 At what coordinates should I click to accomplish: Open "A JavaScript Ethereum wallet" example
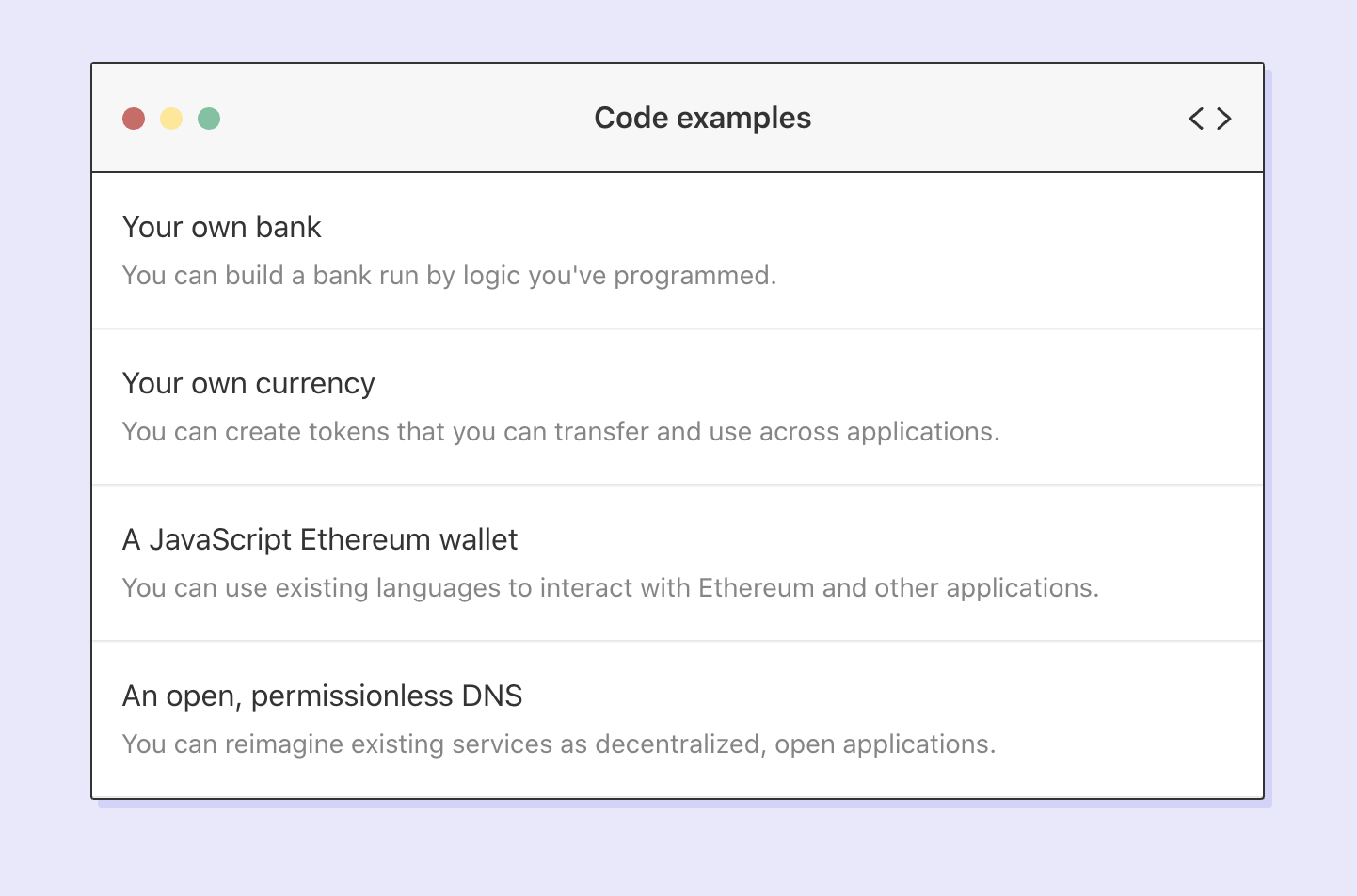tap(320, 540)
